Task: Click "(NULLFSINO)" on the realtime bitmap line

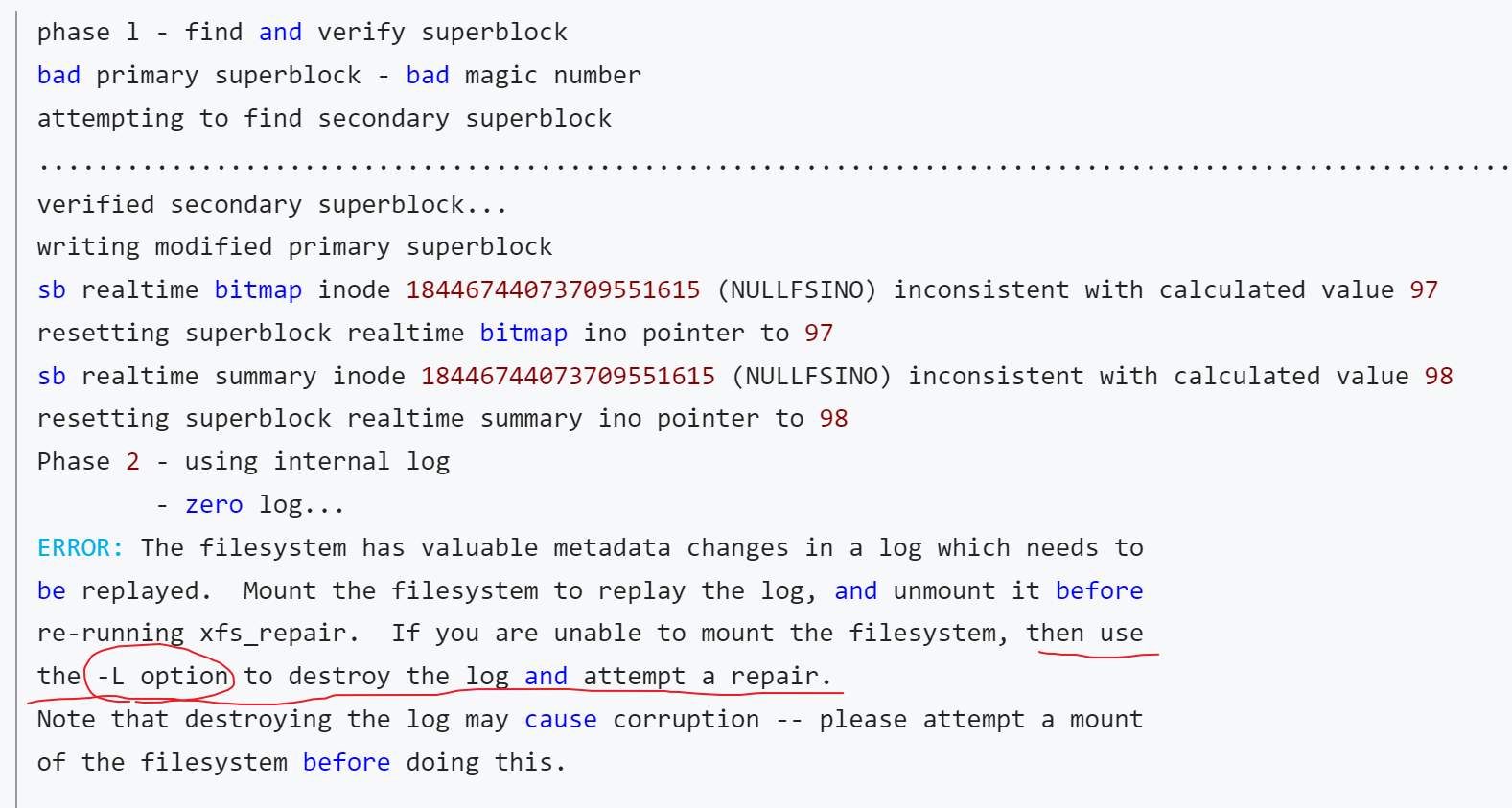Action: click(796, 290)
